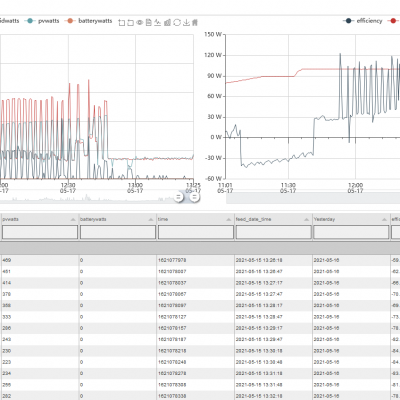Click the last toolbox icon after download

pyautogui.click(x=195, y=22)
